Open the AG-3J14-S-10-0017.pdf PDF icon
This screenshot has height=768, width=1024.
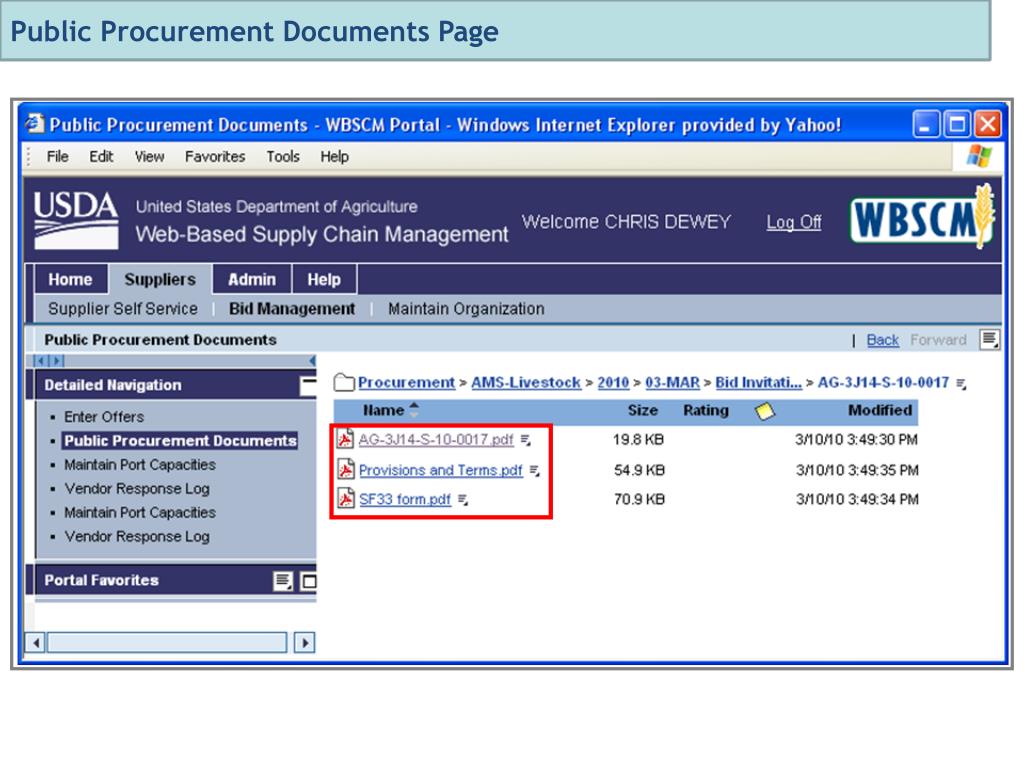pos(346,440)
